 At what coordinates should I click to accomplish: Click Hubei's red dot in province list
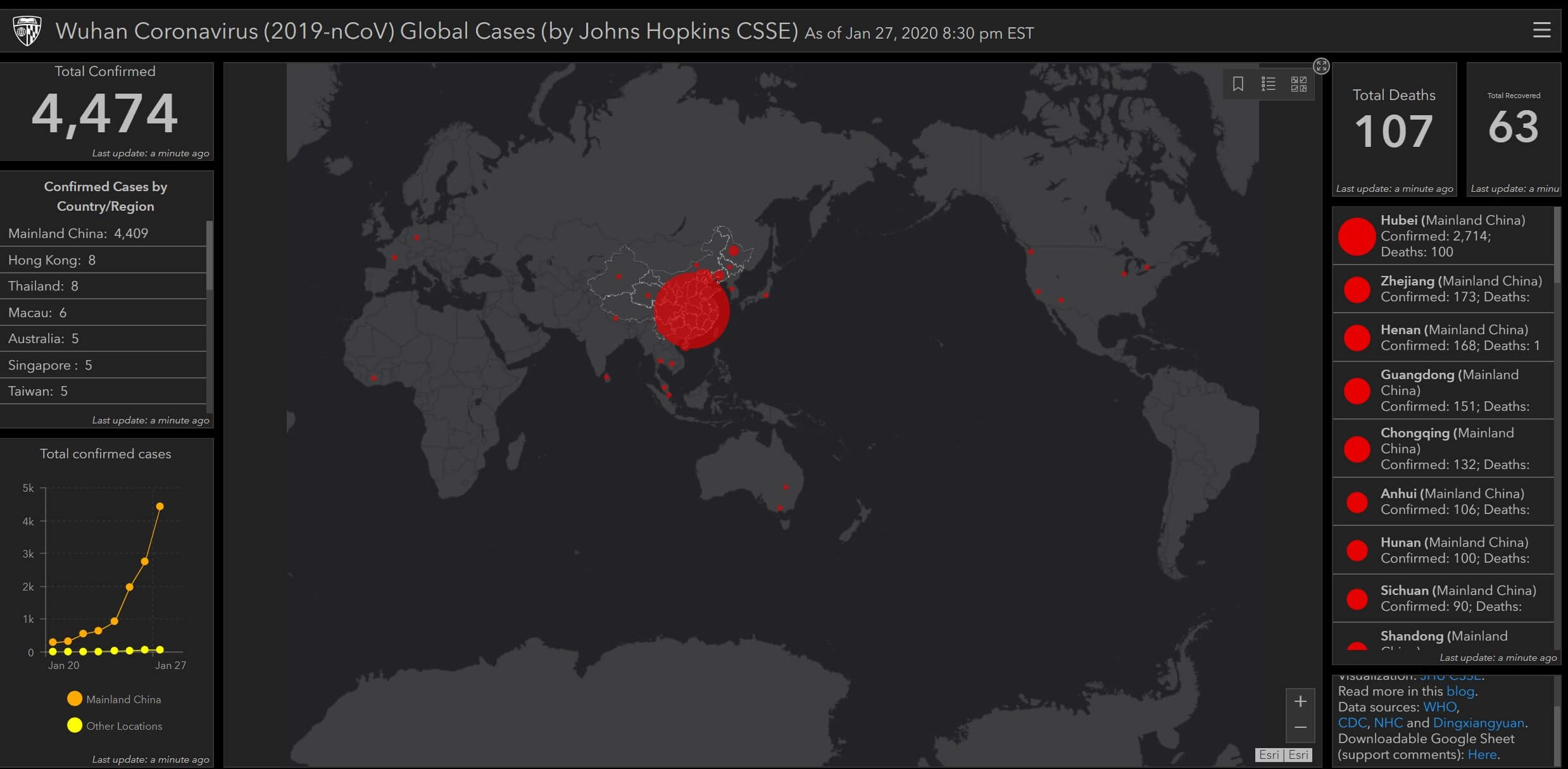pos(1357,236)
